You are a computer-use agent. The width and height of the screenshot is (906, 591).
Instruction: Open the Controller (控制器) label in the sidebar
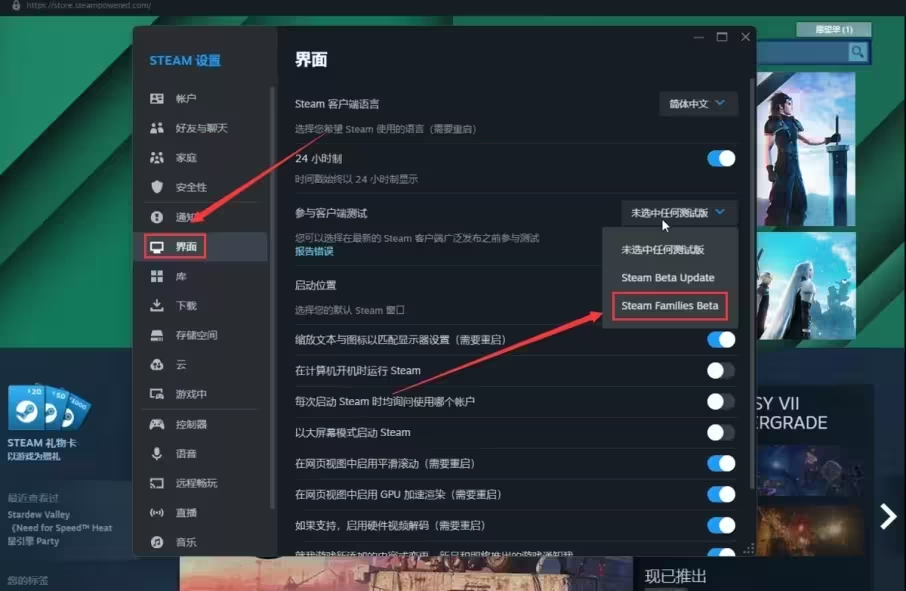(191, 425)
